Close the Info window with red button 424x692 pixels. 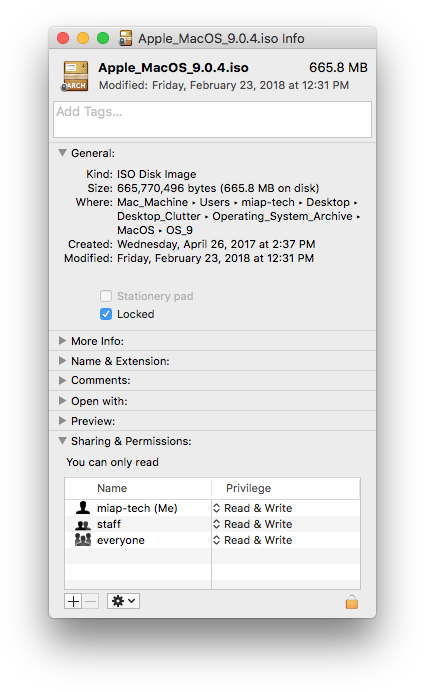pos(63,38)
